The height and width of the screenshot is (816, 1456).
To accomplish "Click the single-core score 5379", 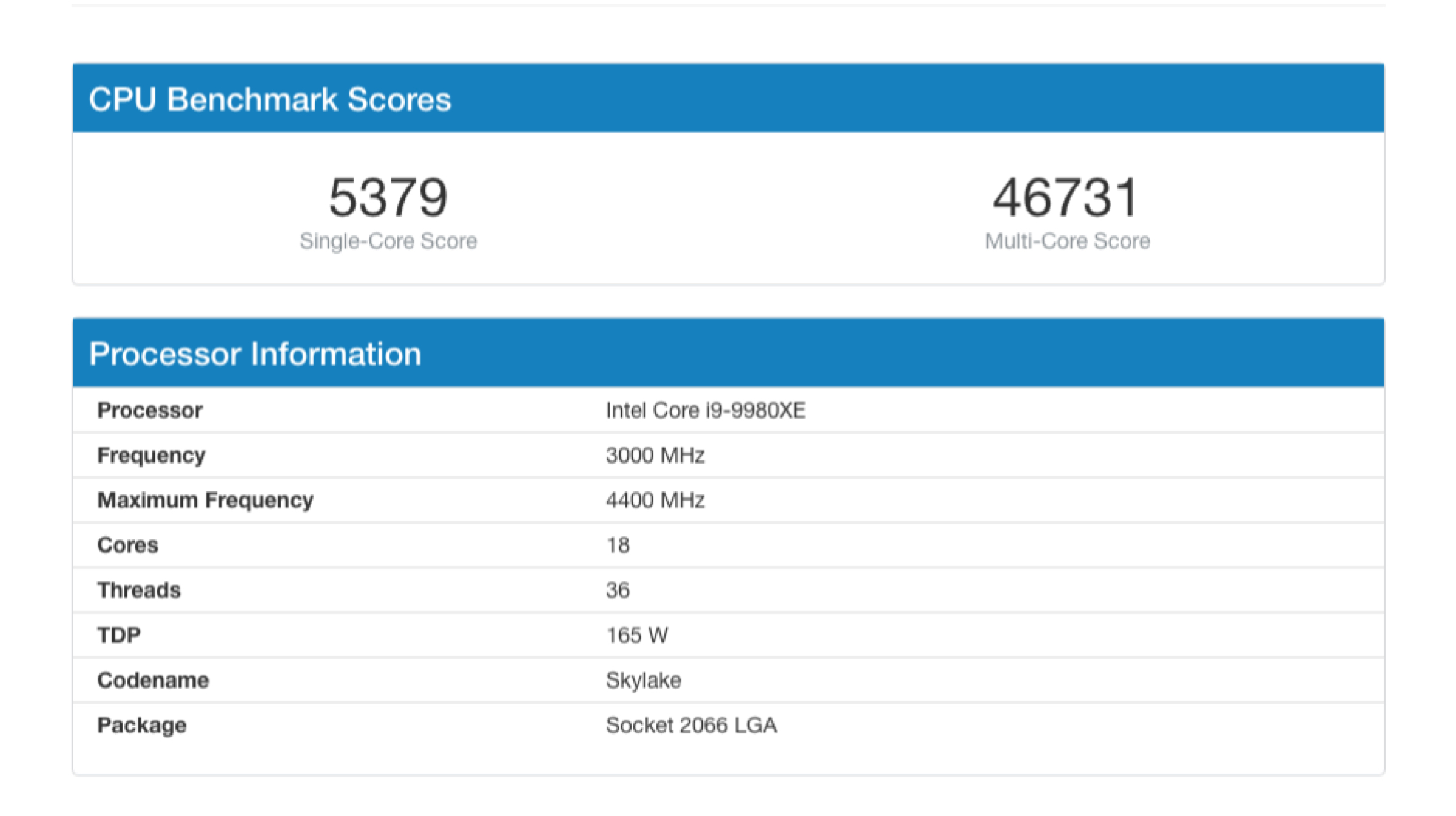I will pyautogui.click(x=388, y=197).
